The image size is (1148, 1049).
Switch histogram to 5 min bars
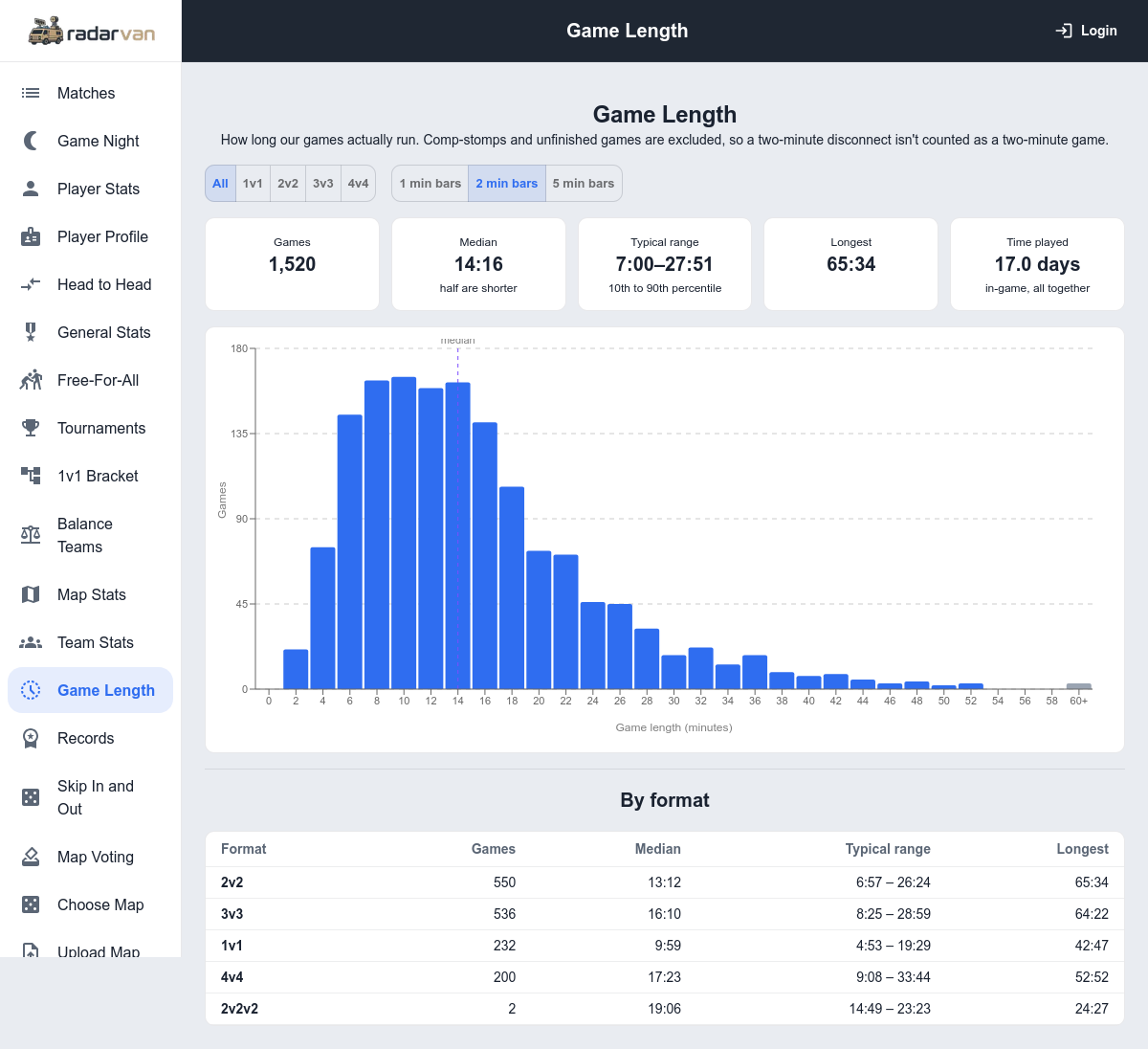584,184
